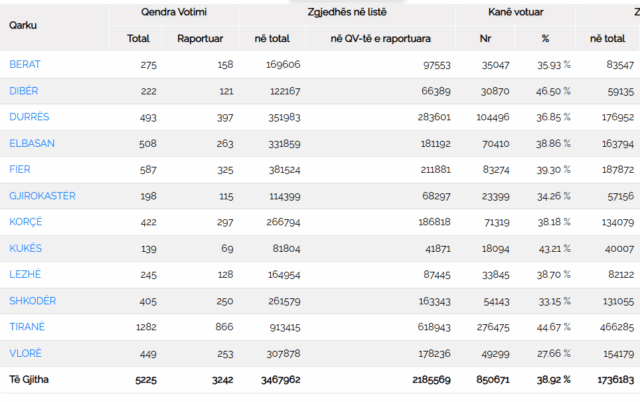Screen dimensions: 640x402
Task: Open the GJIROKASTËR district link
Action: coord(42,196)
